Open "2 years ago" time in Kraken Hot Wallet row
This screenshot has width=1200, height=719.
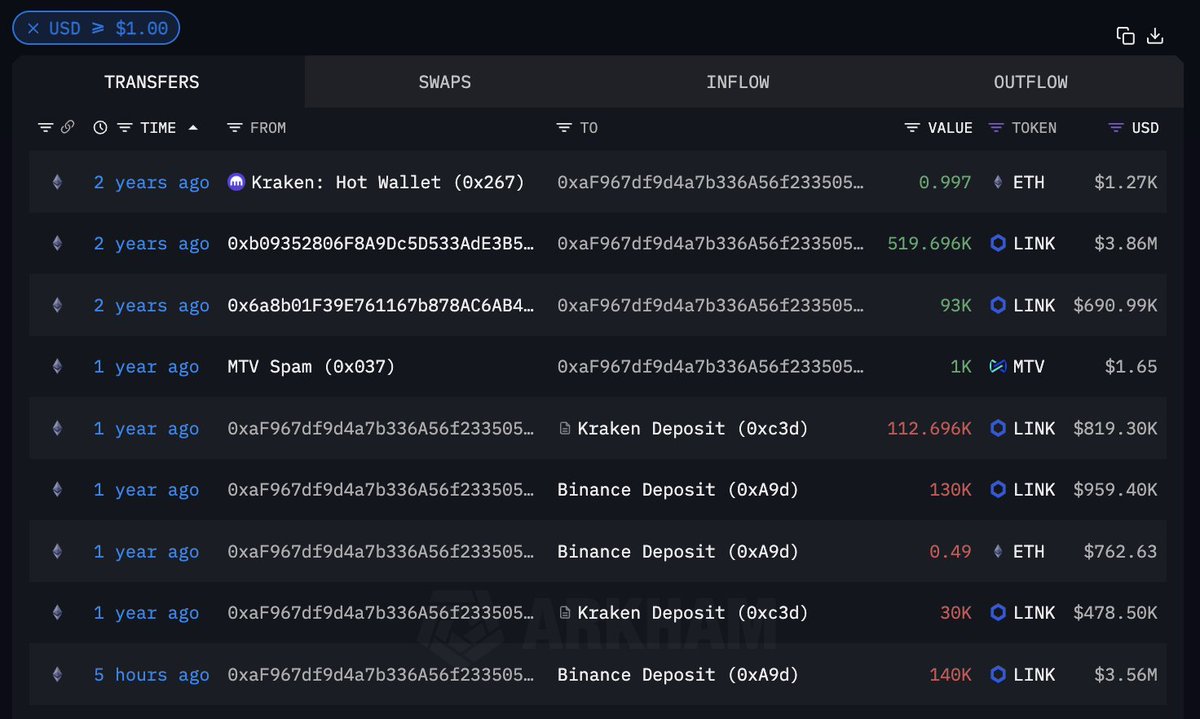click(152, 182)
